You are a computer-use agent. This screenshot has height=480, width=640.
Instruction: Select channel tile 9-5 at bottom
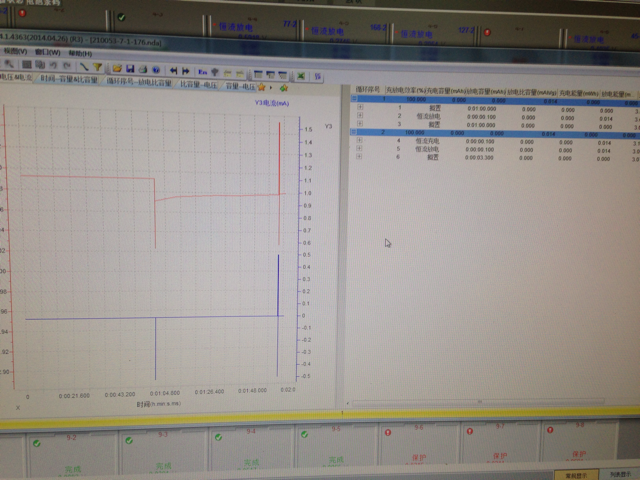(x=336, y=445)
